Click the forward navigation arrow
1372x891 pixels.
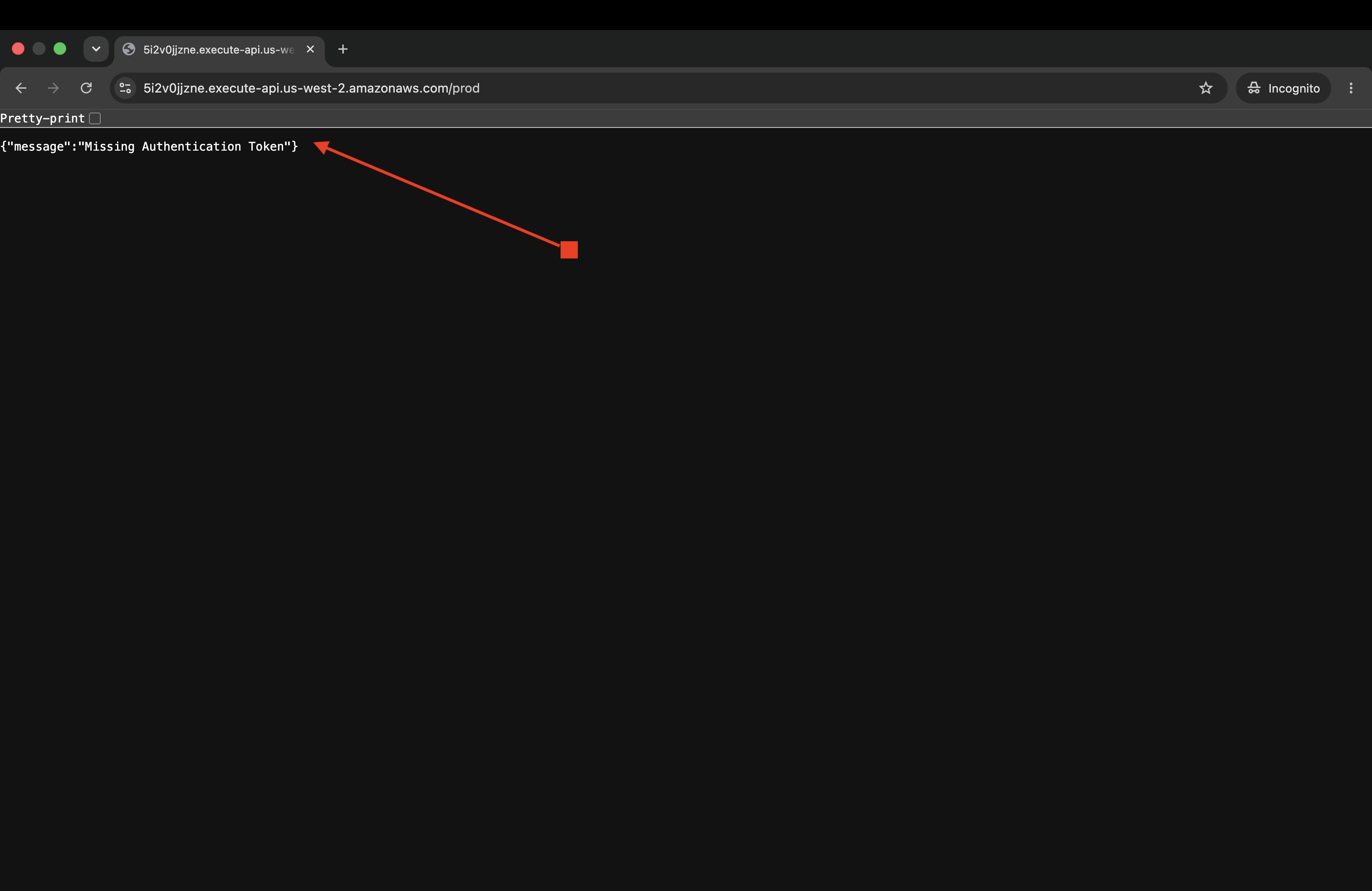point(53,88)
